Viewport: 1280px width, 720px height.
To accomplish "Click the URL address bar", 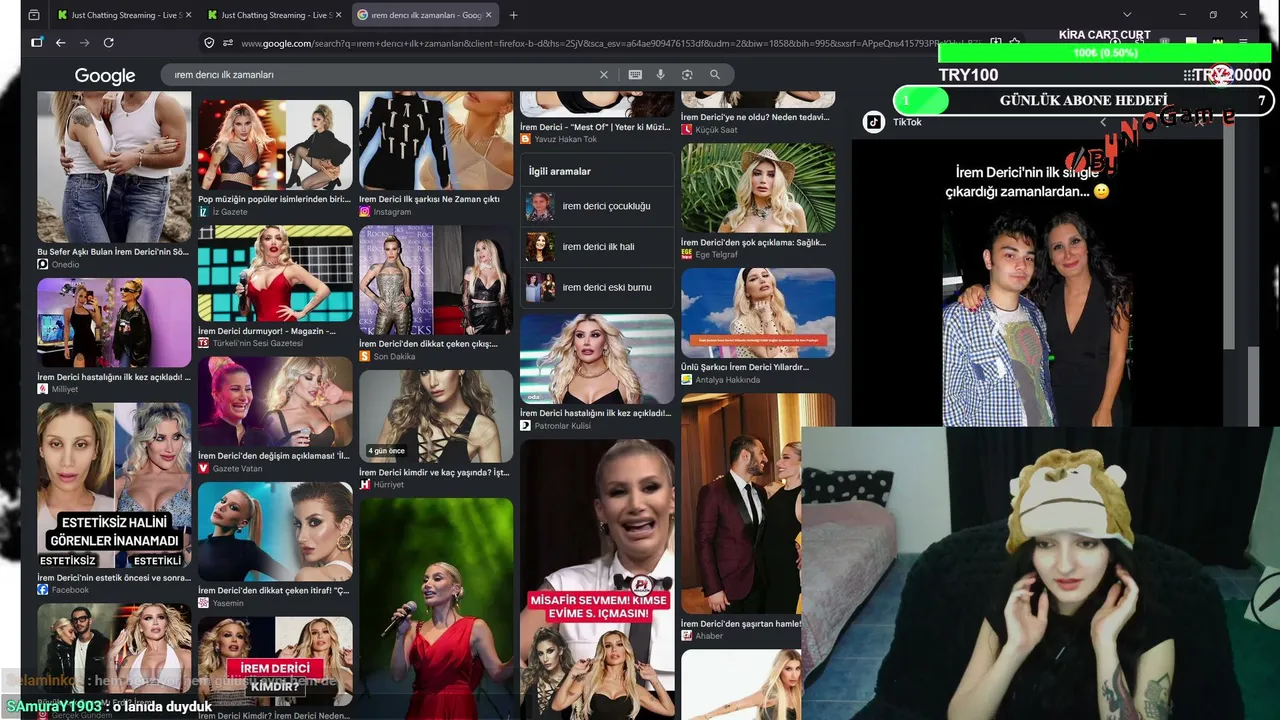I will coord(610,43).
